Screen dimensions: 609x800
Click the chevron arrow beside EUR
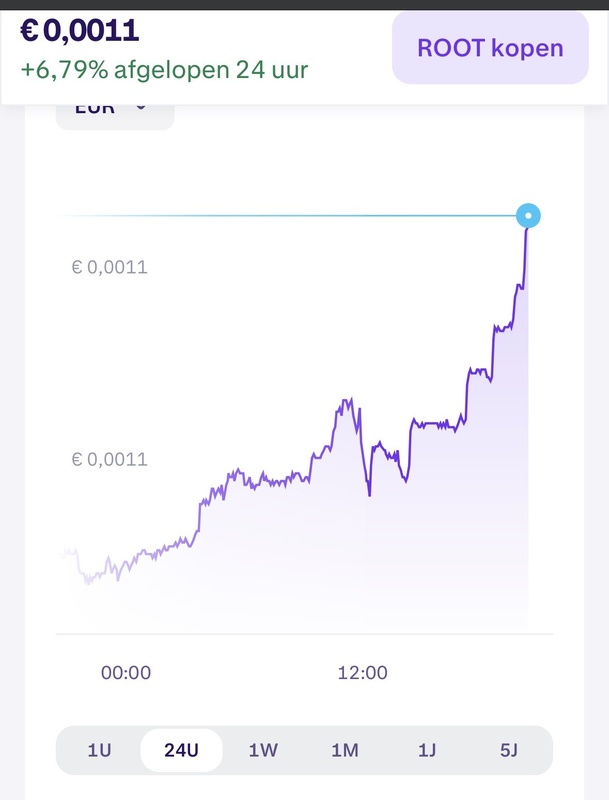tap(141, 106)
